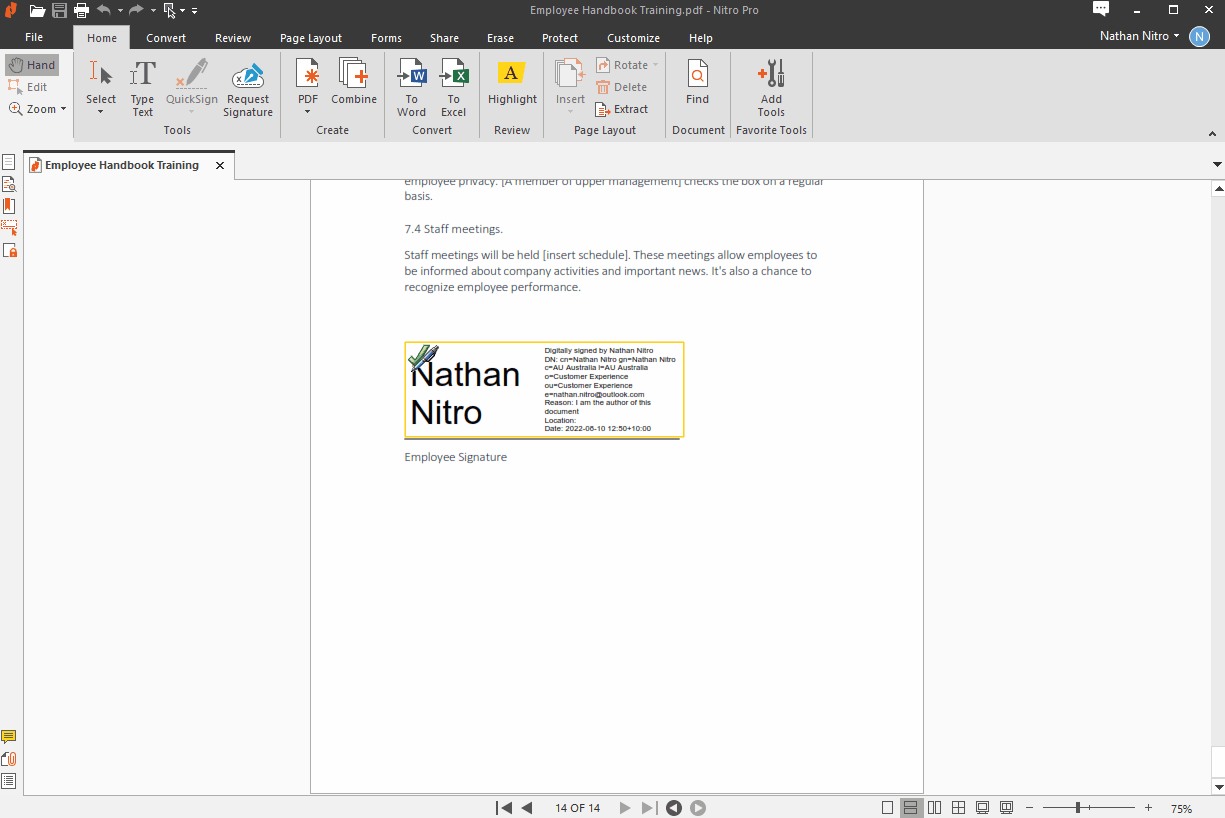Expand the Select tool dropdown arrow
The image size is (1225, 818).
tap(101, 112)
